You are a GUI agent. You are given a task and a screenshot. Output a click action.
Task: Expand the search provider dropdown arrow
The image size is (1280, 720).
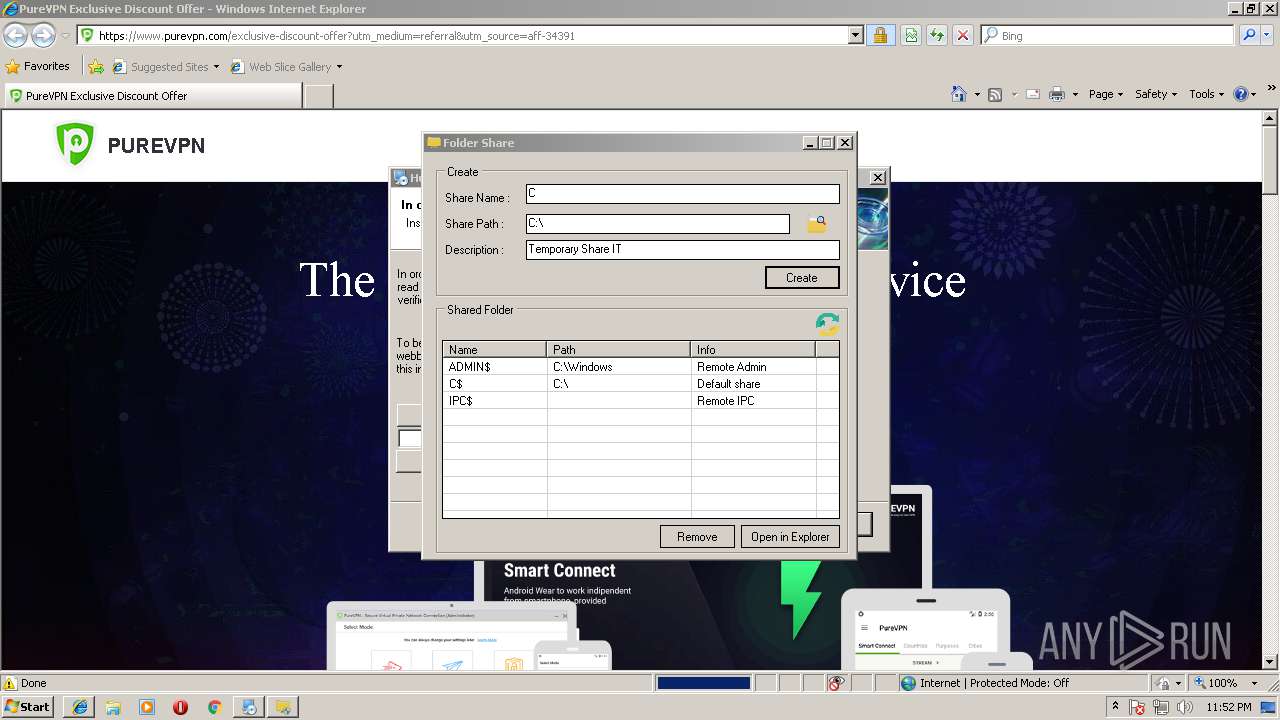(1268, 35)
